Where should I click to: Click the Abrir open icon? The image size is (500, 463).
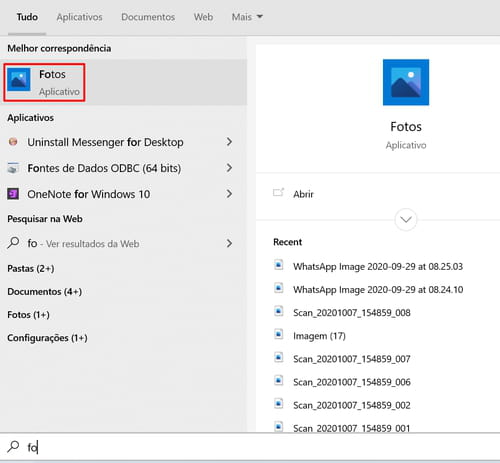pos(278,193)
